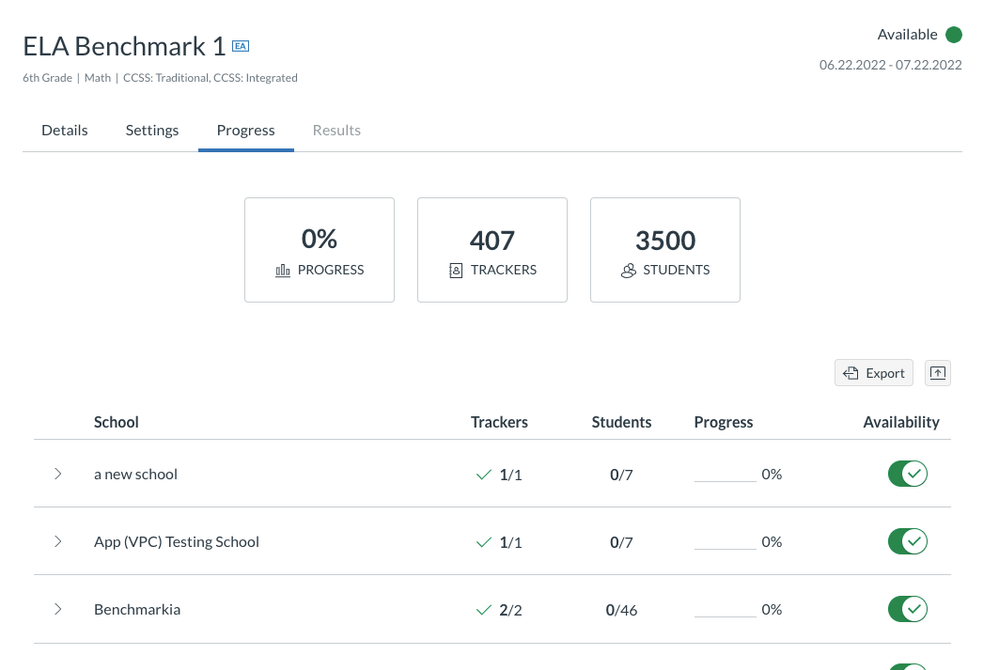
Task: Click the bar chart Progress icon
Action: pos(283,271)
